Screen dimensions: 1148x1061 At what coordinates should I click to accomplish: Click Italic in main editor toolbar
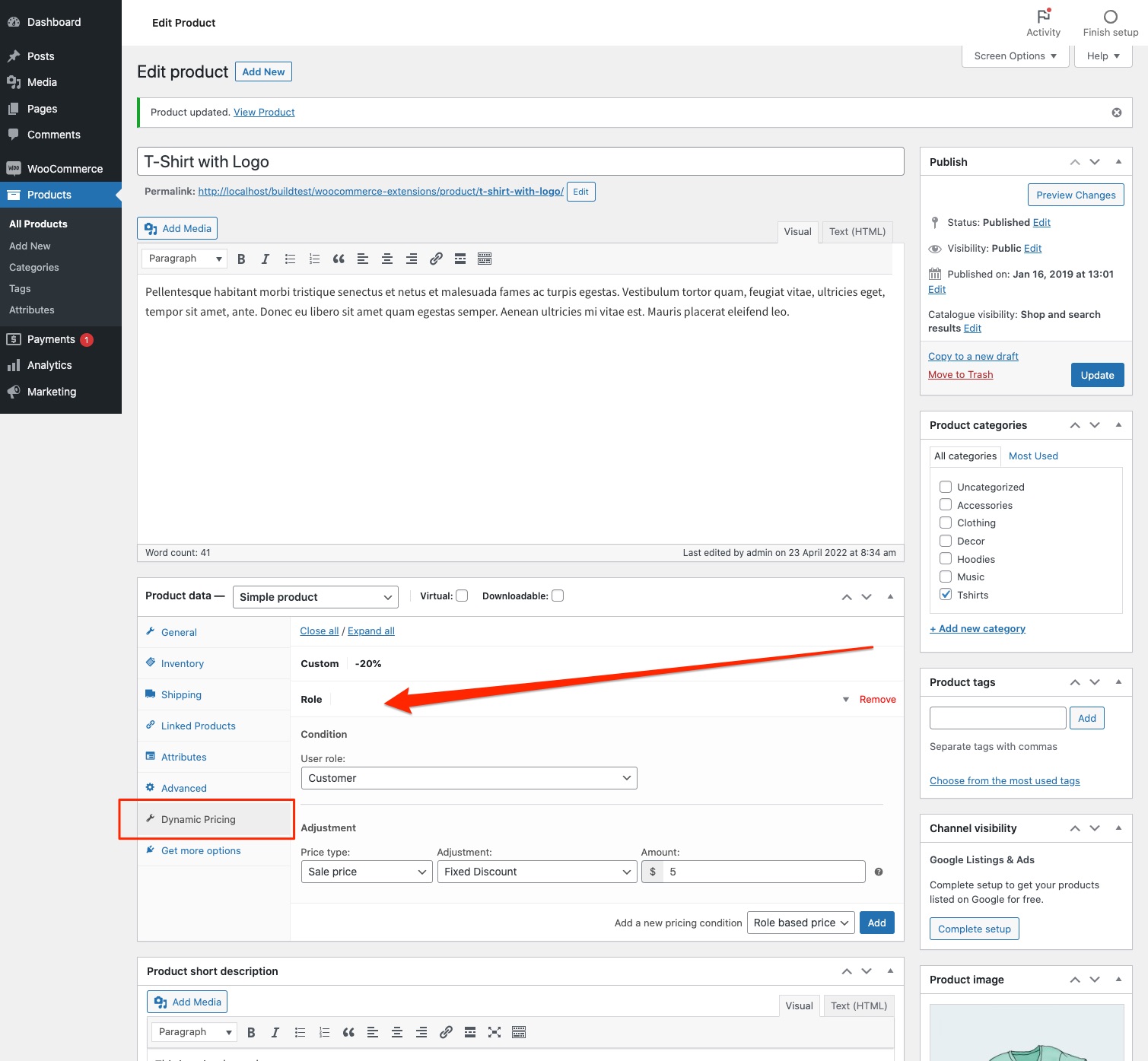point(266,259)
